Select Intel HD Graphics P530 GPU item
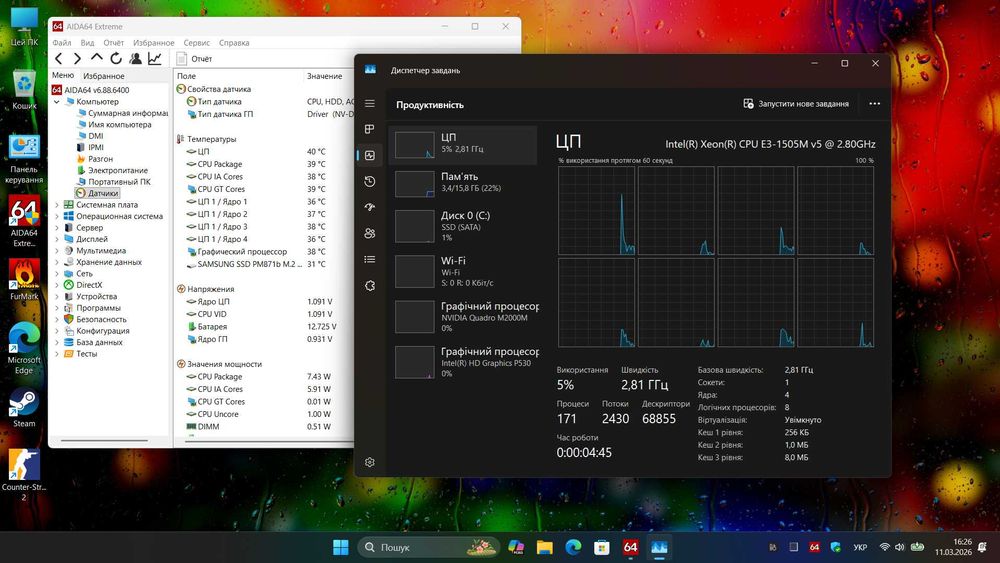The height and width of the screenshot is (563, 1000). [x=464, y=362]
